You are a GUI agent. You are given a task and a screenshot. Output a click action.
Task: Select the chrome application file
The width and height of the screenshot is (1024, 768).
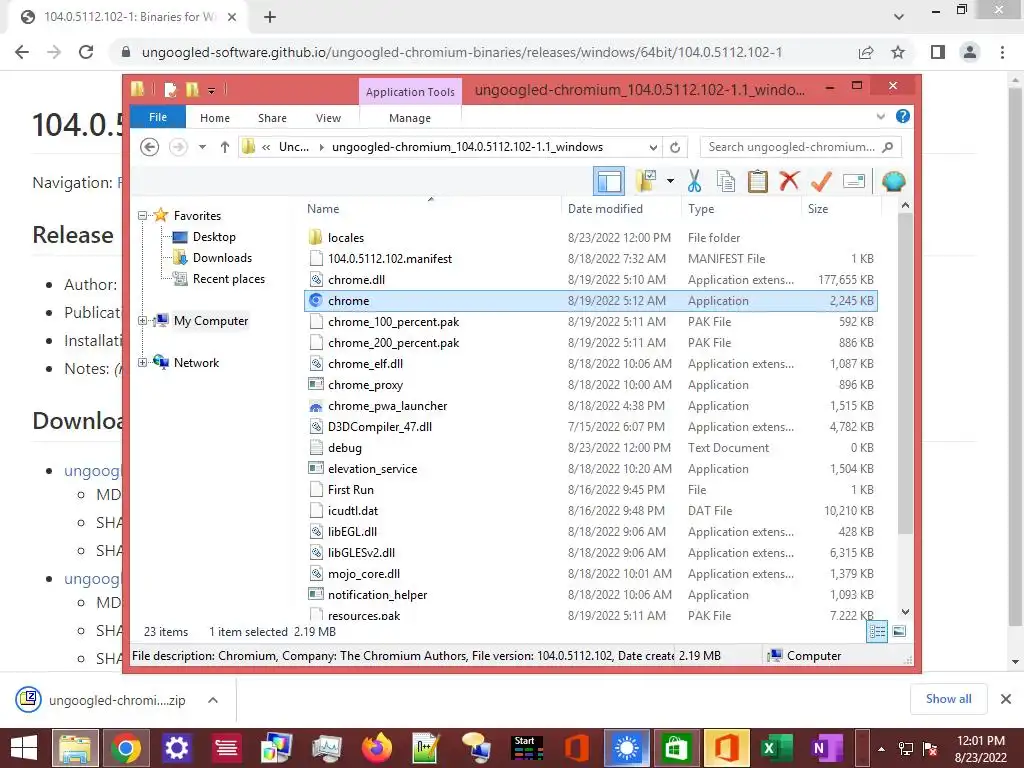(x=590, y=300)
